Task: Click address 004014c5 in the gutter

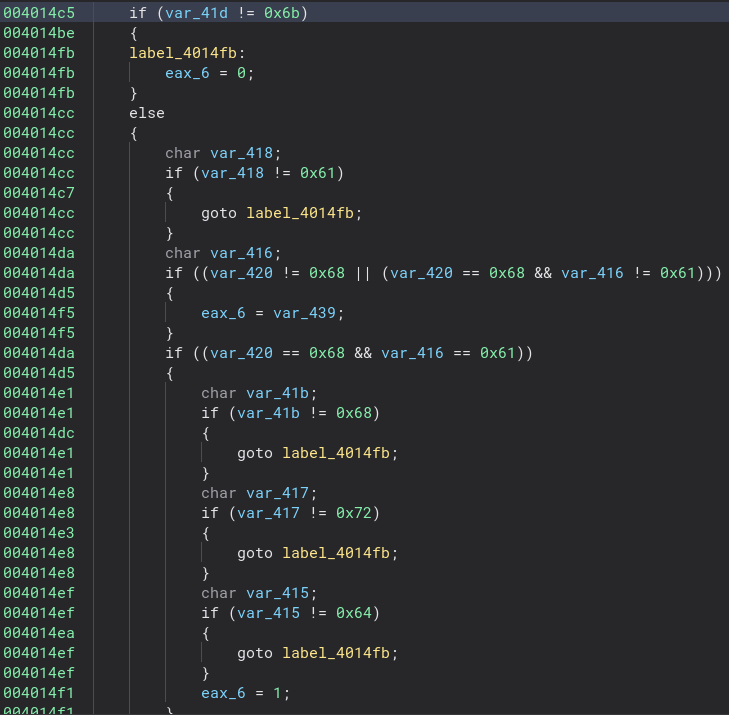Action: tap(38, 13)
